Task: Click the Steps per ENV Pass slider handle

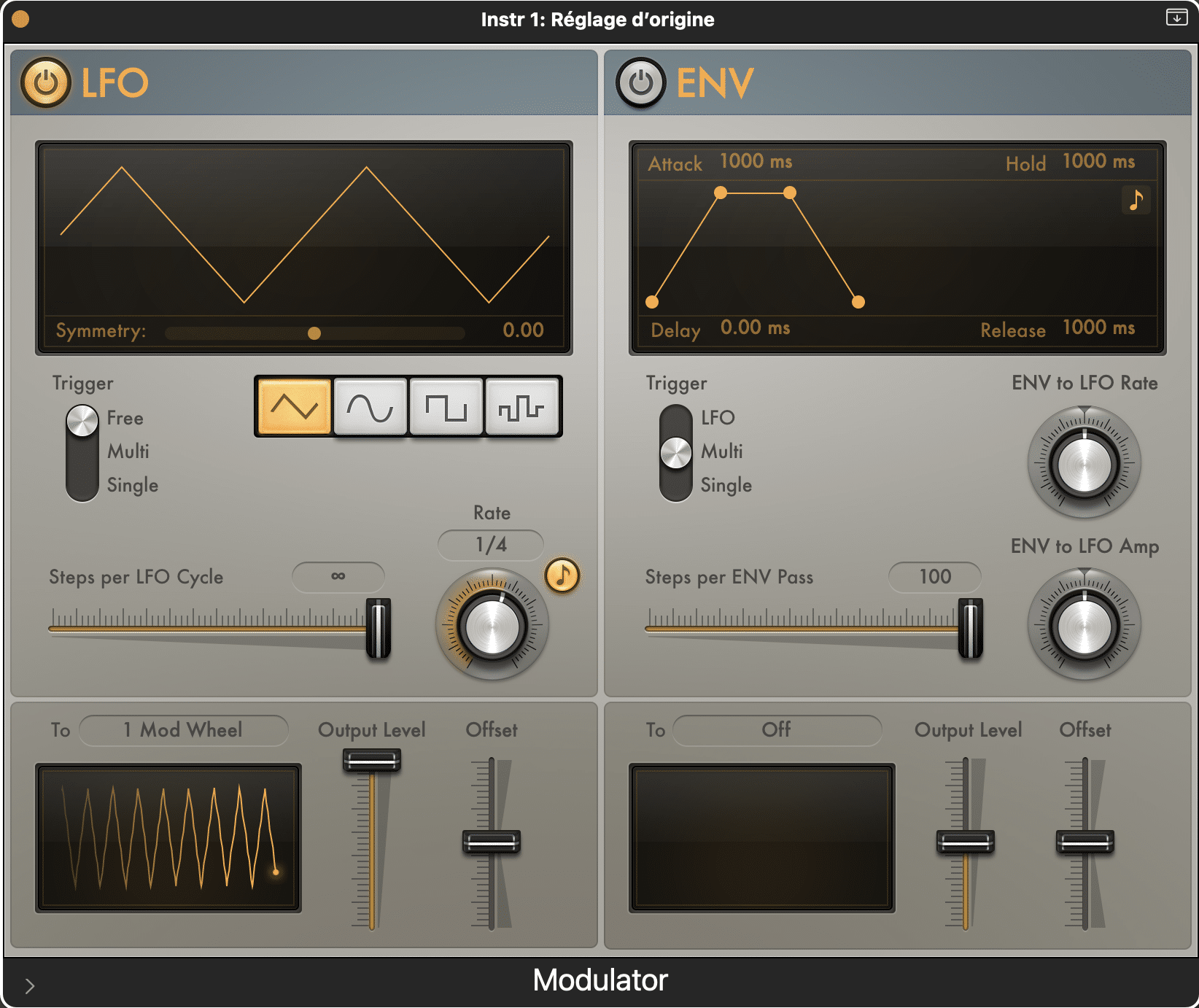Action: [971, 628]
